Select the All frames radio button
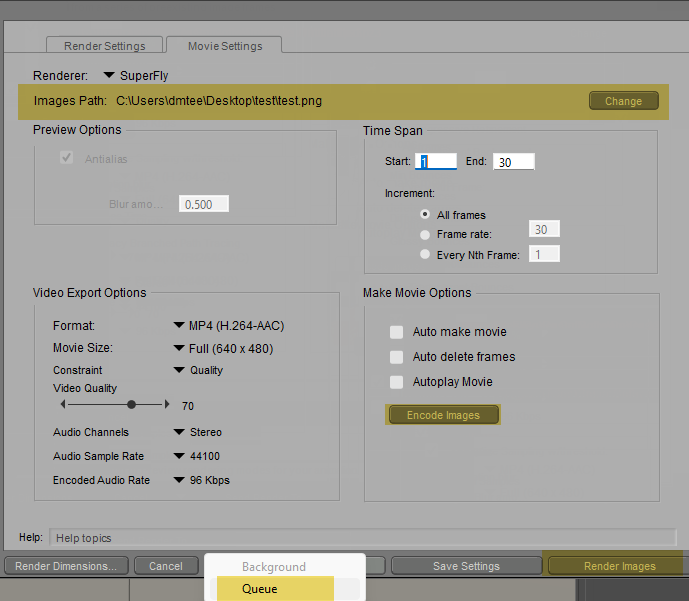The height and width of the screenshot is (601, 689). click(x=426, y=215)
